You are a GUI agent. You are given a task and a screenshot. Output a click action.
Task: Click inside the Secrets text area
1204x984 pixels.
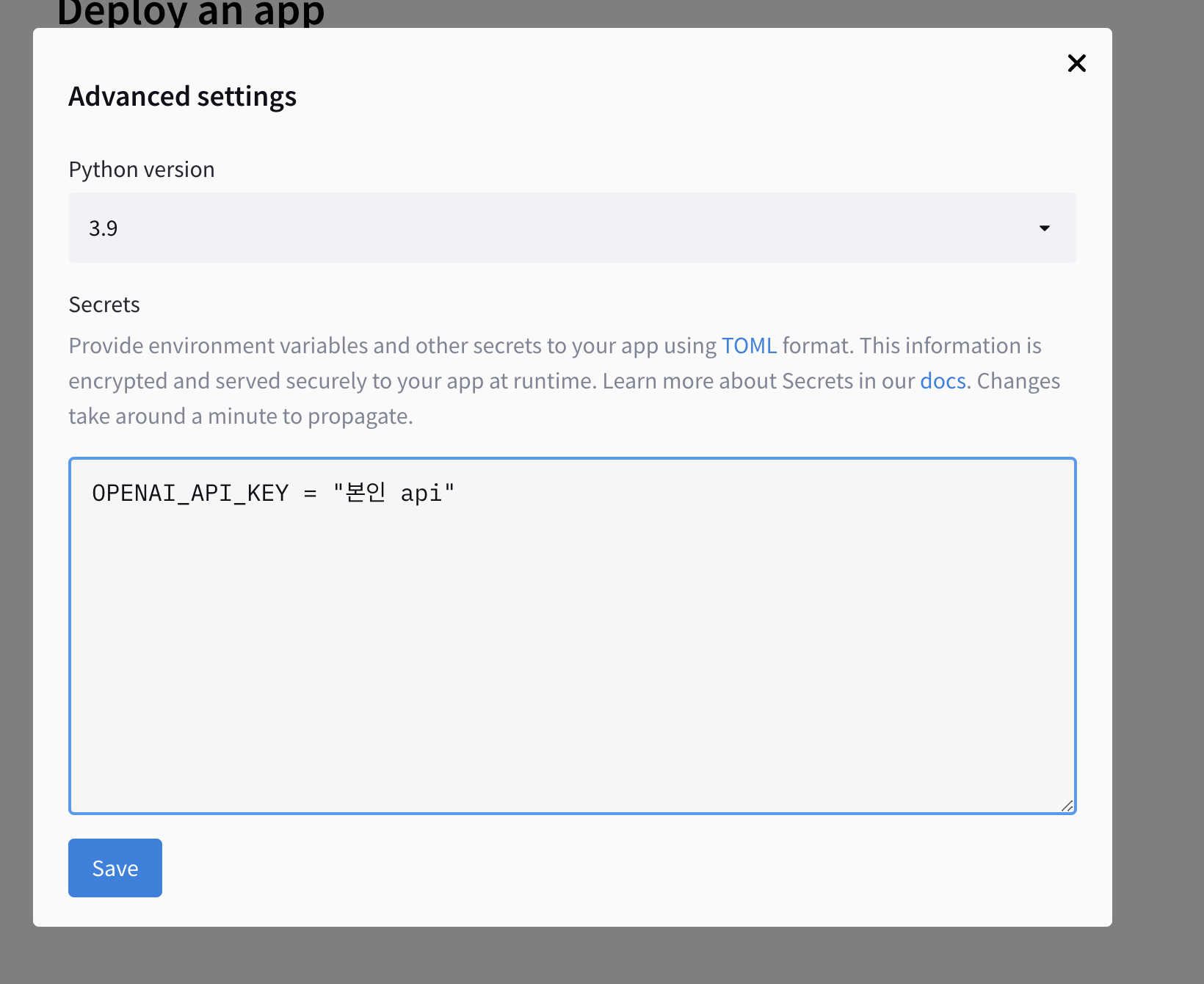[x=573, y=636]
